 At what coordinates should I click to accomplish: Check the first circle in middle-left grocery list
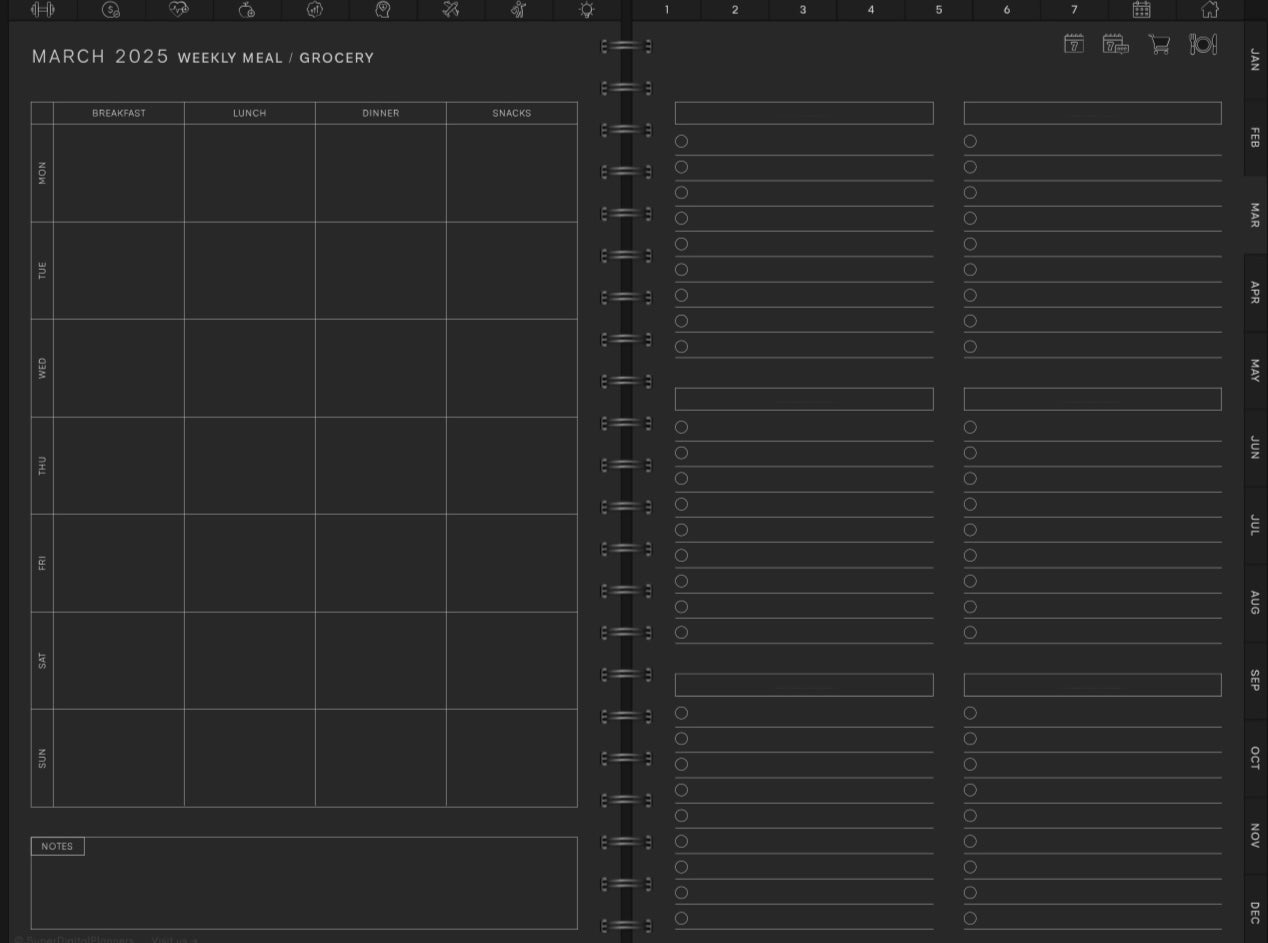click(681, 427)
